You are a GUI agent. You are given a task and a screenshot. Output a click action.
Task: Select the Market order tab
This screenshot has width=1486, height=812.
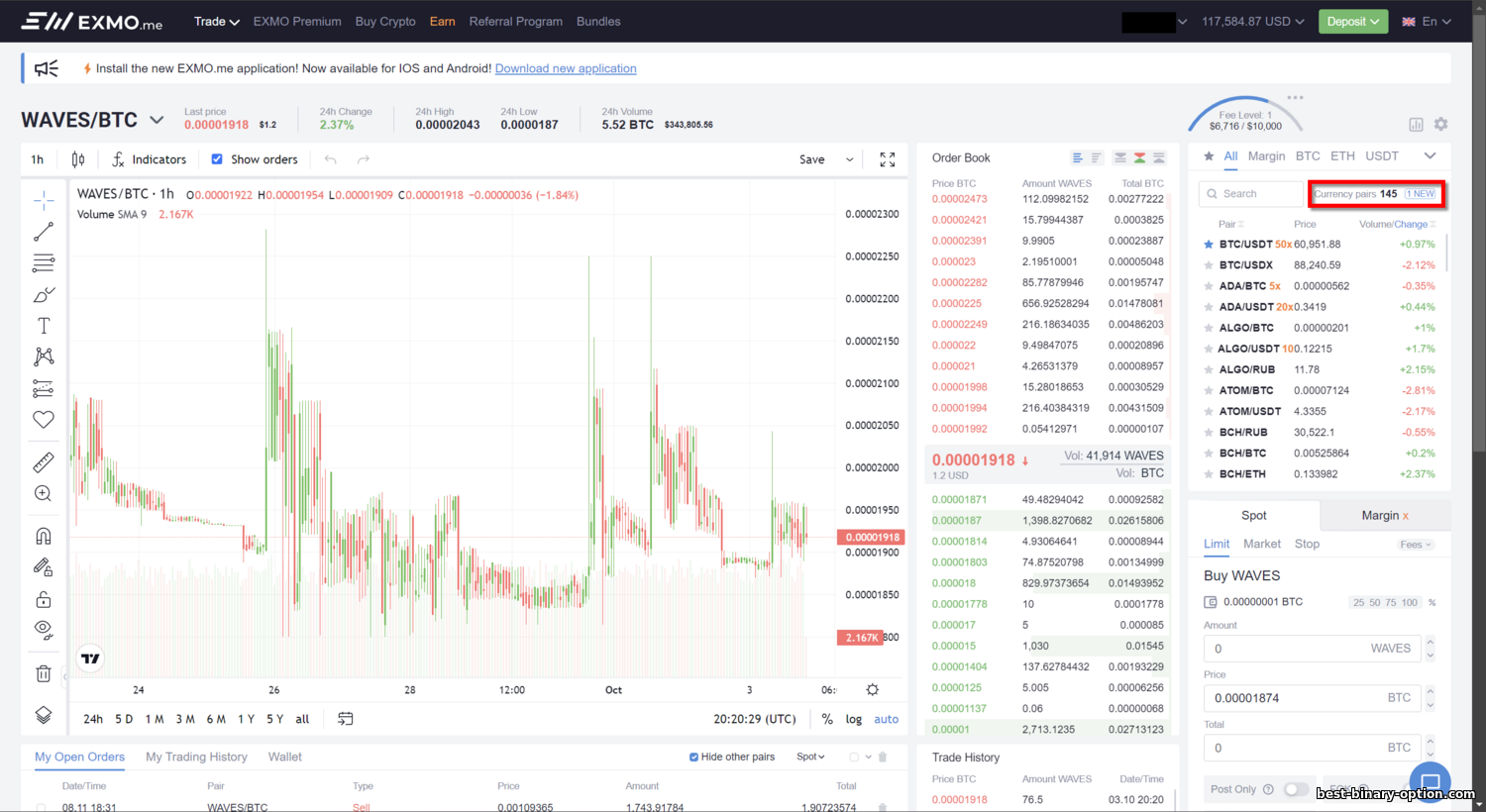coord(1262,544)
